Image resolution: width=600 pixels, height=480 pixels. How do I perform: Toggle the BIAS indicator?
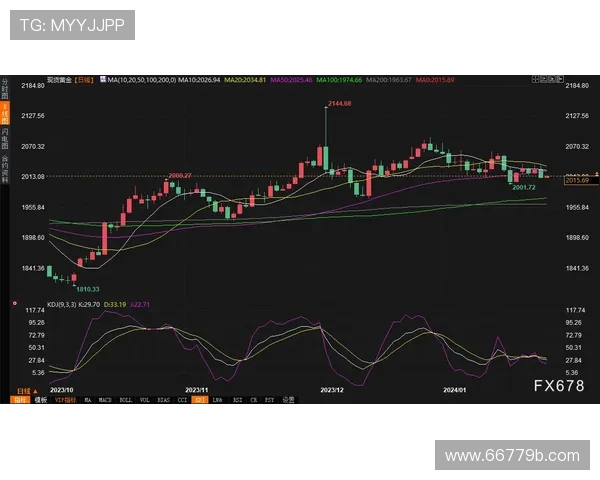coord(163,398)
